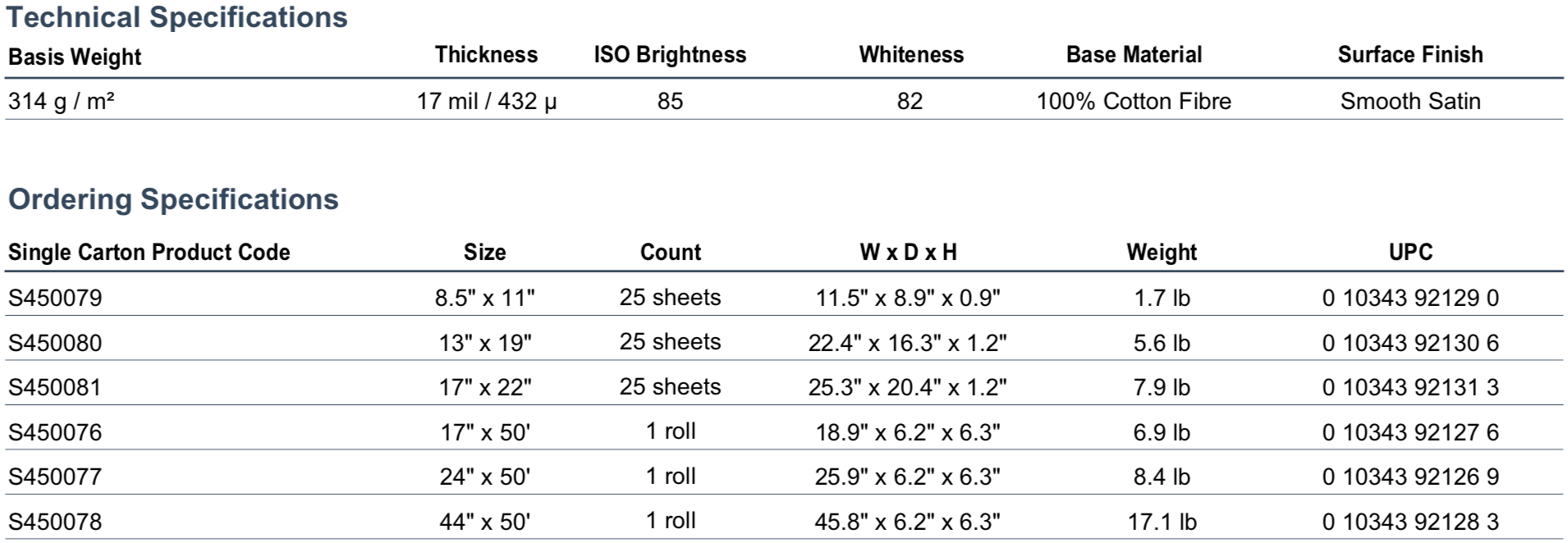Select the 314 g / m² value
Image resolution: width=1568 pixels, height=543 pixels.
[62, 101]
